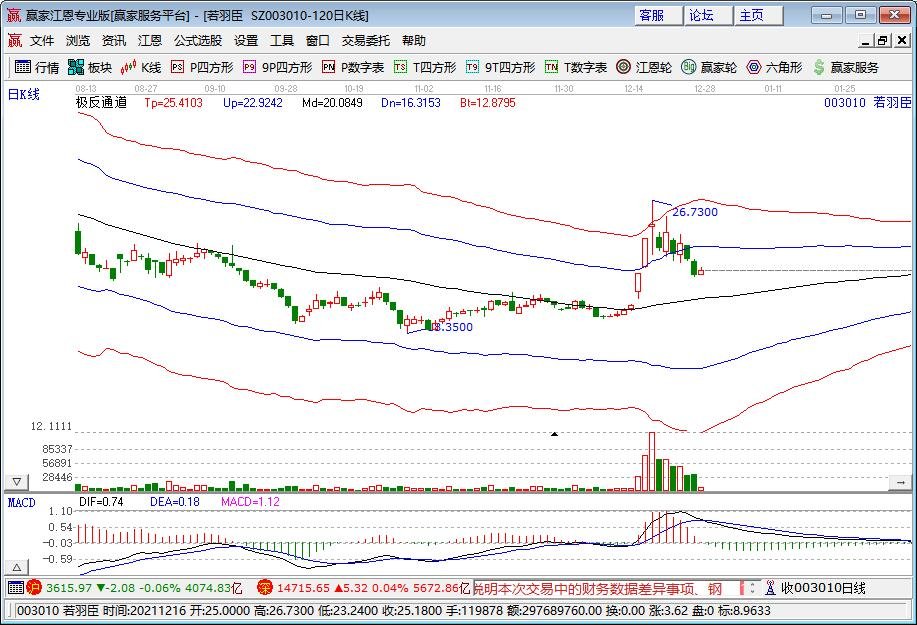Open the 设置 menu
The height and width of the screenshot is (625, 917).
click(246, 40)
